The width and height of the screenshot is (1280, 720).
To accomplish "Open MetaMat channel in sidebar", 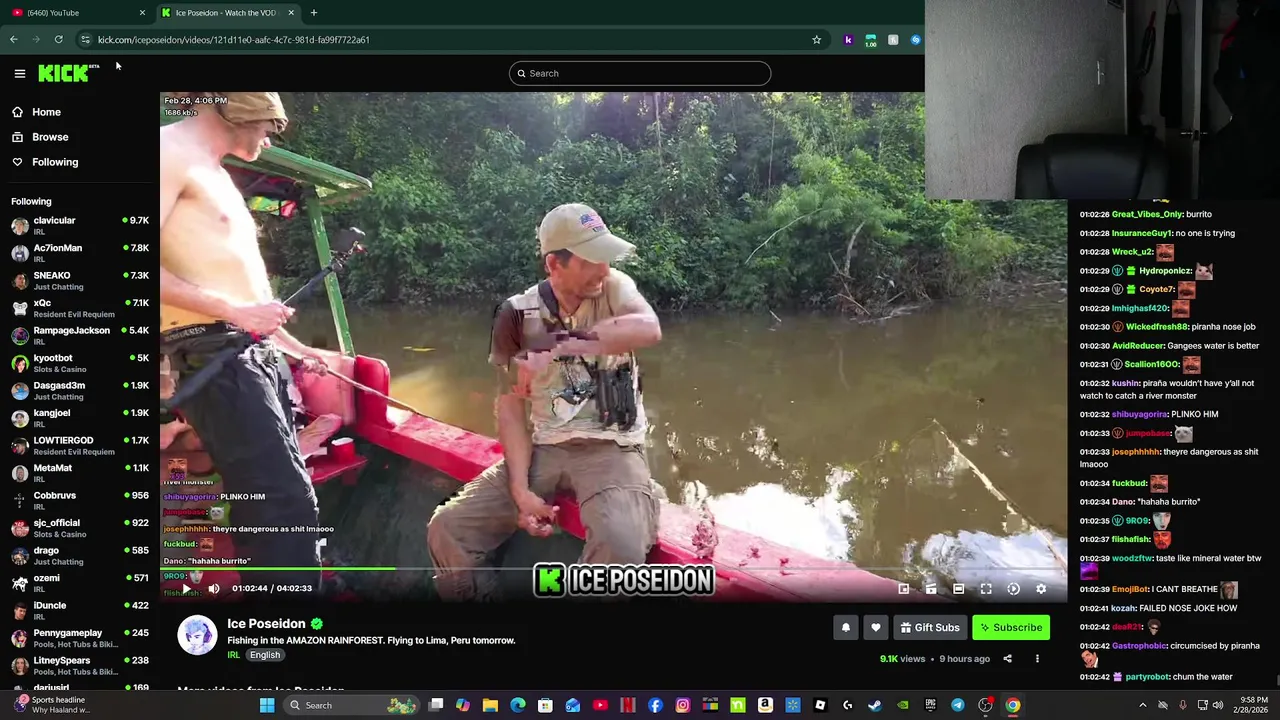I will [x=80, y=473].
